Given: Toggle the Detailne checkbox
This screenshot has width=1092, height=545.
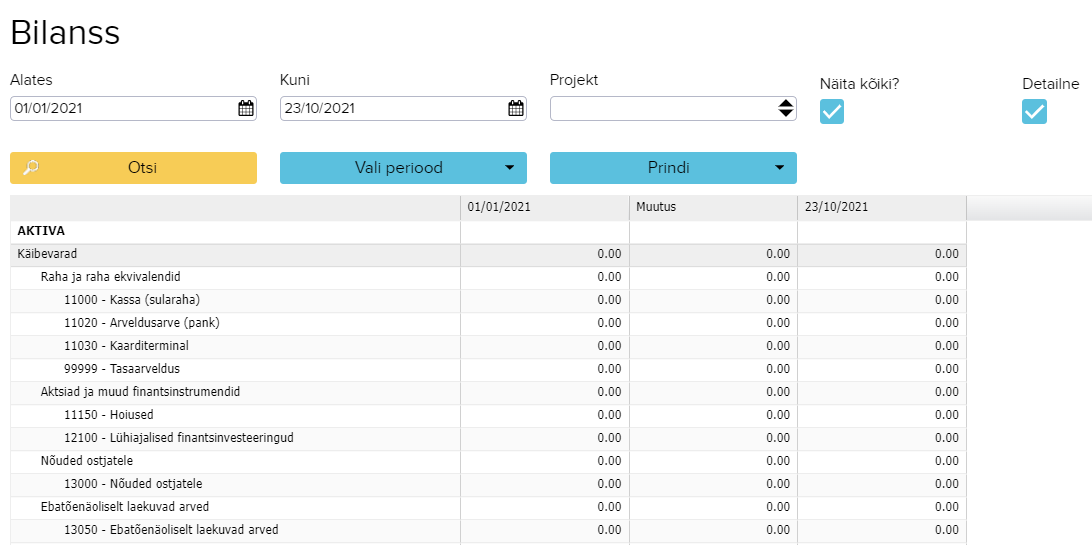Looking at the screenshot, I should pos(1034,112).
